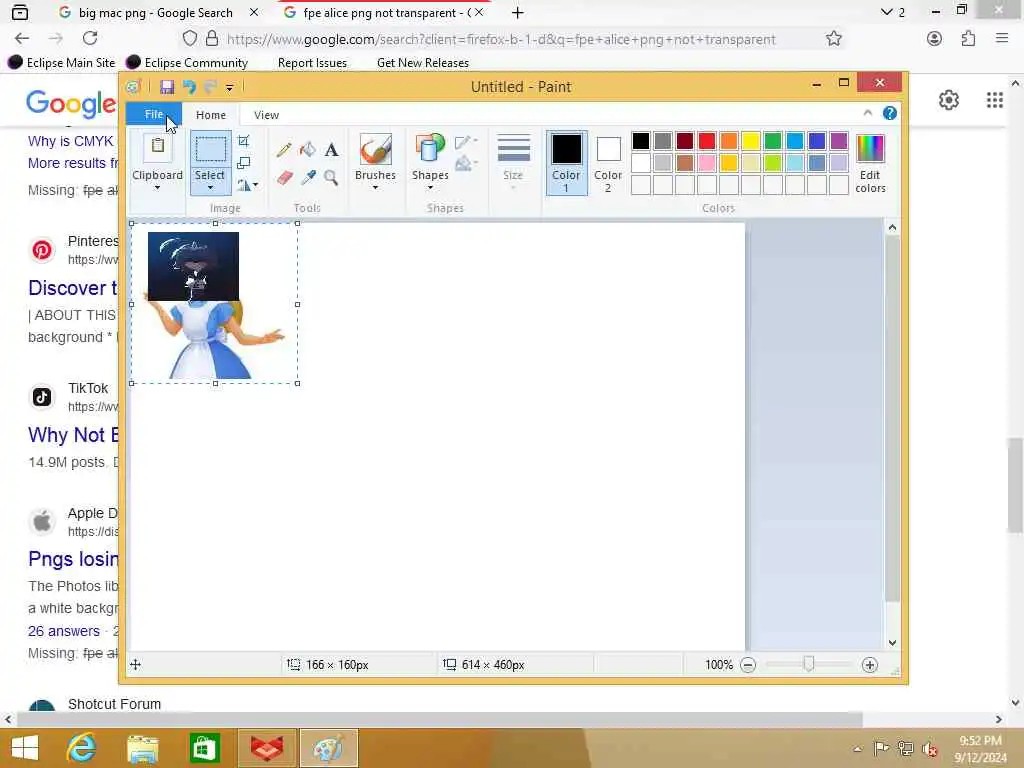
Task: Open Report Issues bookmark
Action: [312, 63]
